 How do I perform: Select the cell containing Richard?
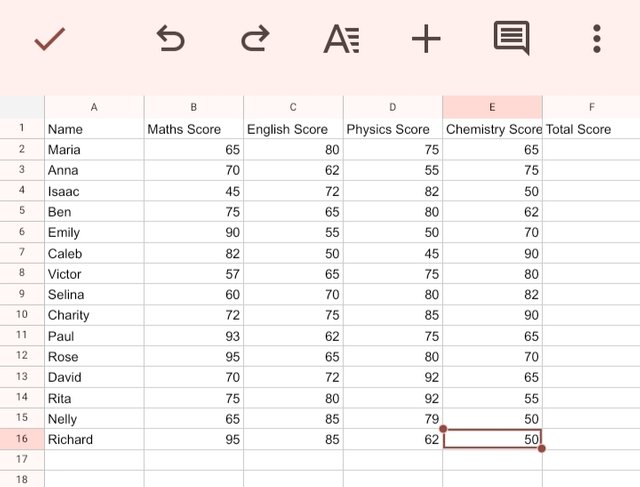click(94, 439)
